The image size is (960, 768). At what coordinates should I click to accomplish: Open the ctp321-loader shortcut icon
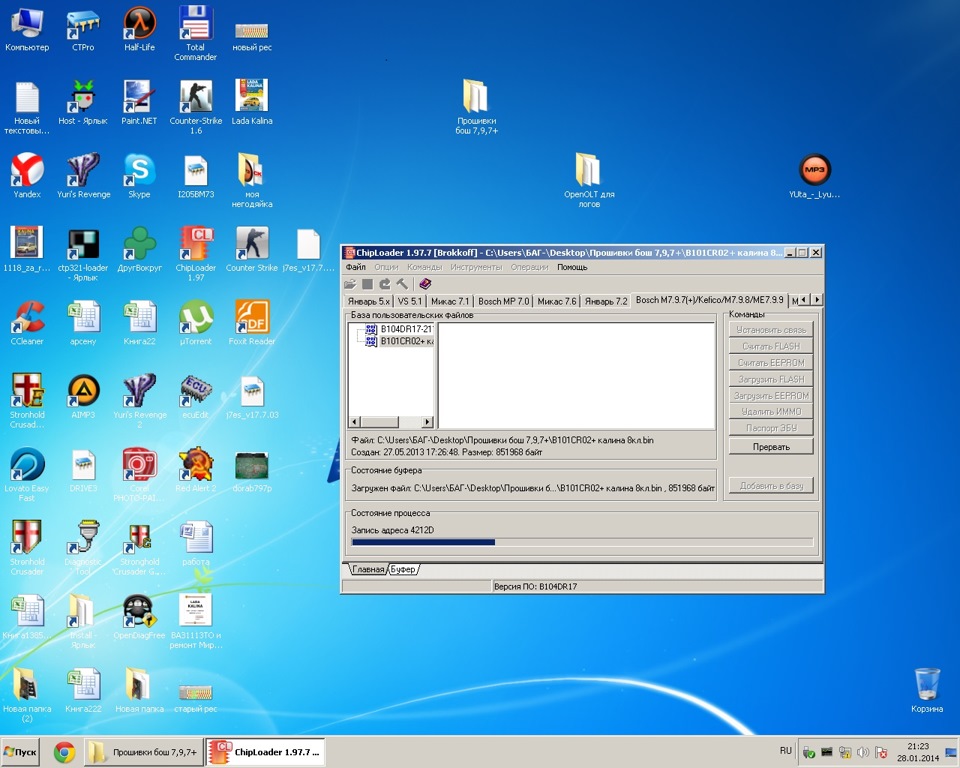83,253
